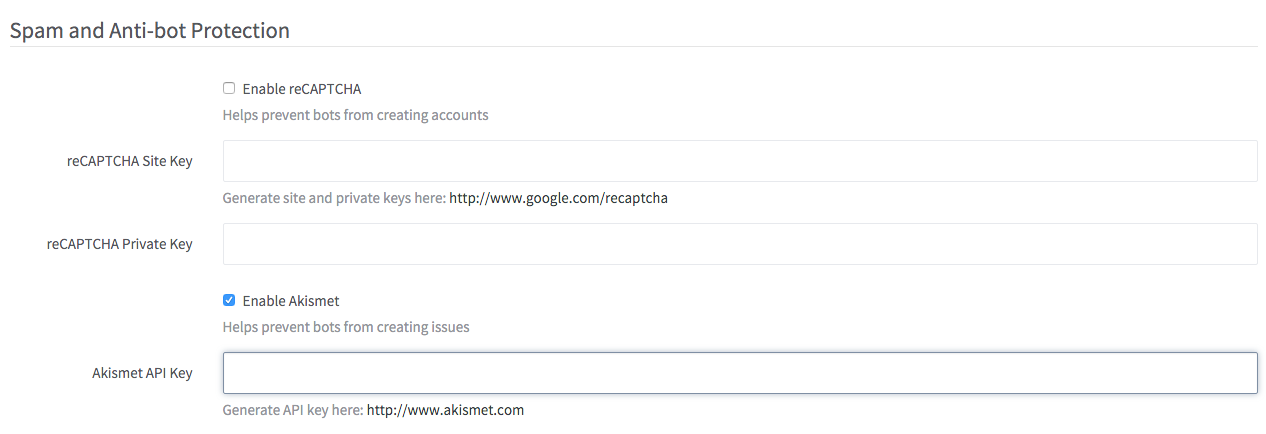Enable the reCAPTCHA checkbox
This screenshot has width=1266, height=434.
click(229, 88)
